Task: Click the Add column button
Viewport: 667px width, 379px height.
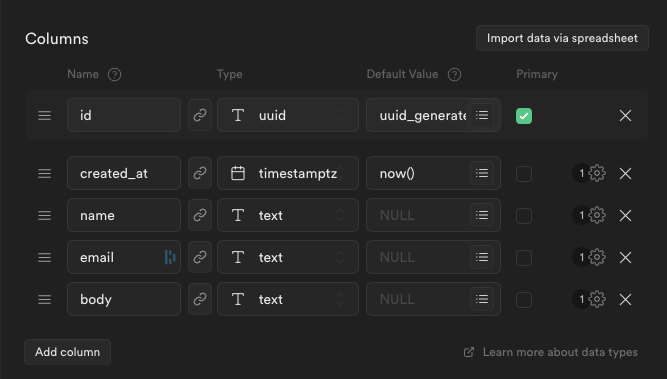Action: (68, 352)
